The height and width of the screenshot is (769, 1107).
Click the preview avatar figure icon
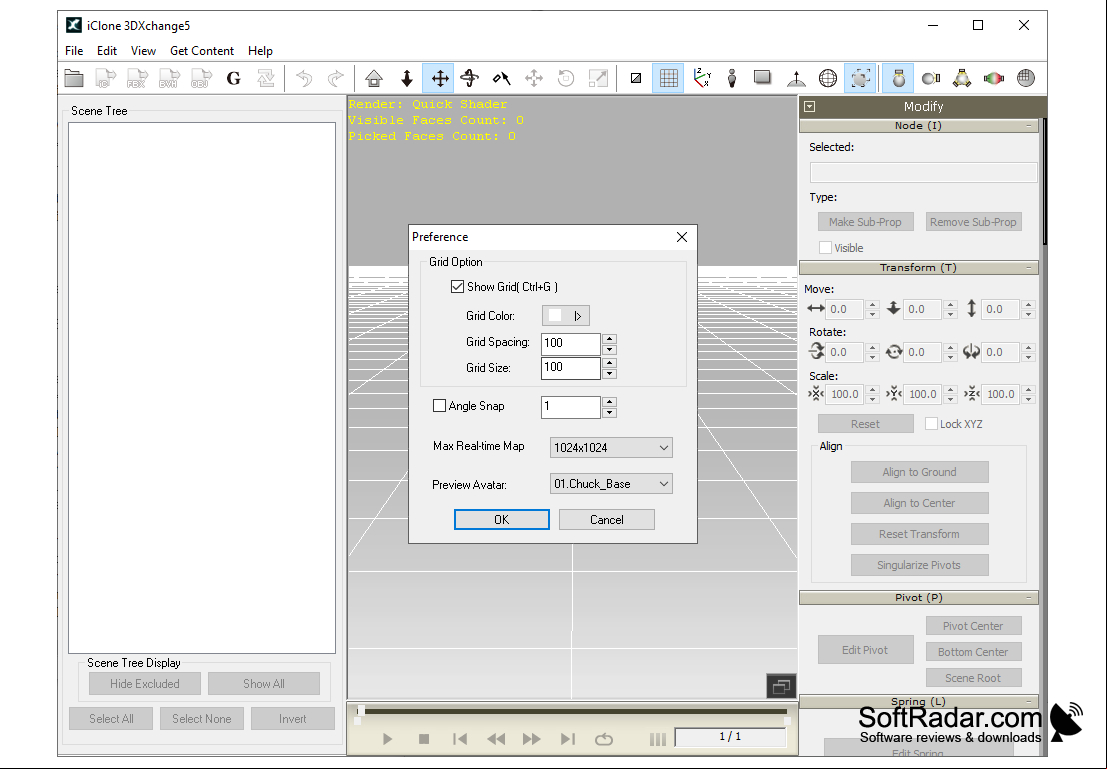(732, 78)
